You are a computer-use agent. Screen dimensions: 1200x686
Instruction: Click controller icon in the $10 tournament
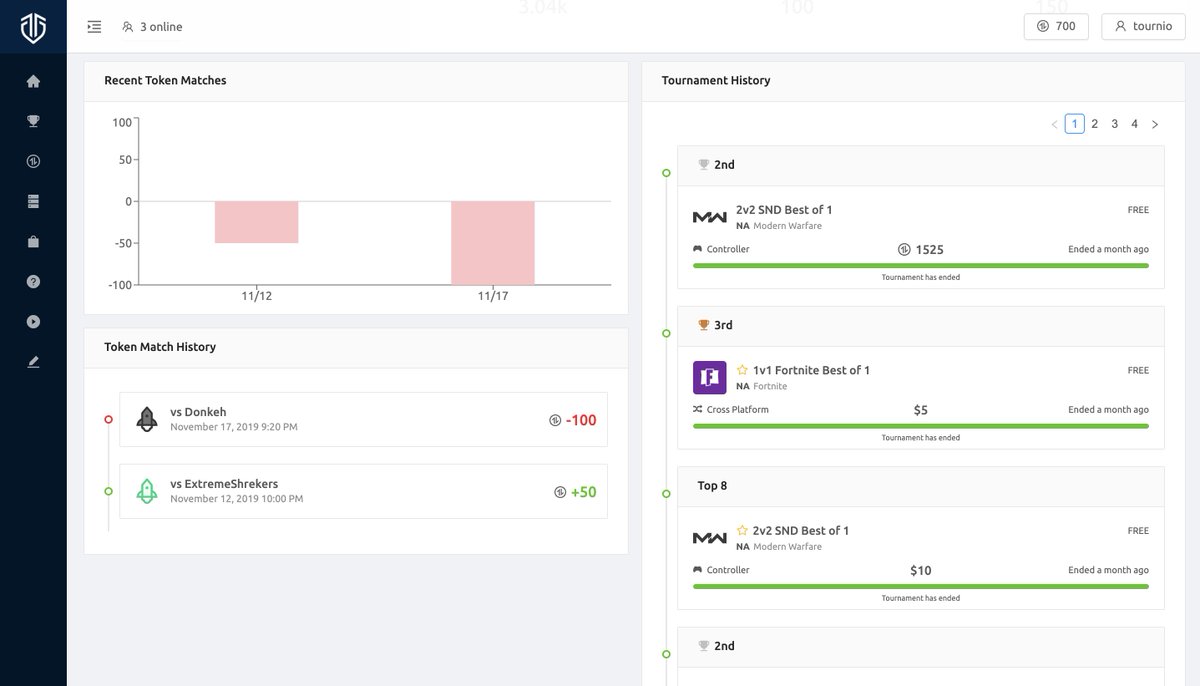tap(698, 570)
